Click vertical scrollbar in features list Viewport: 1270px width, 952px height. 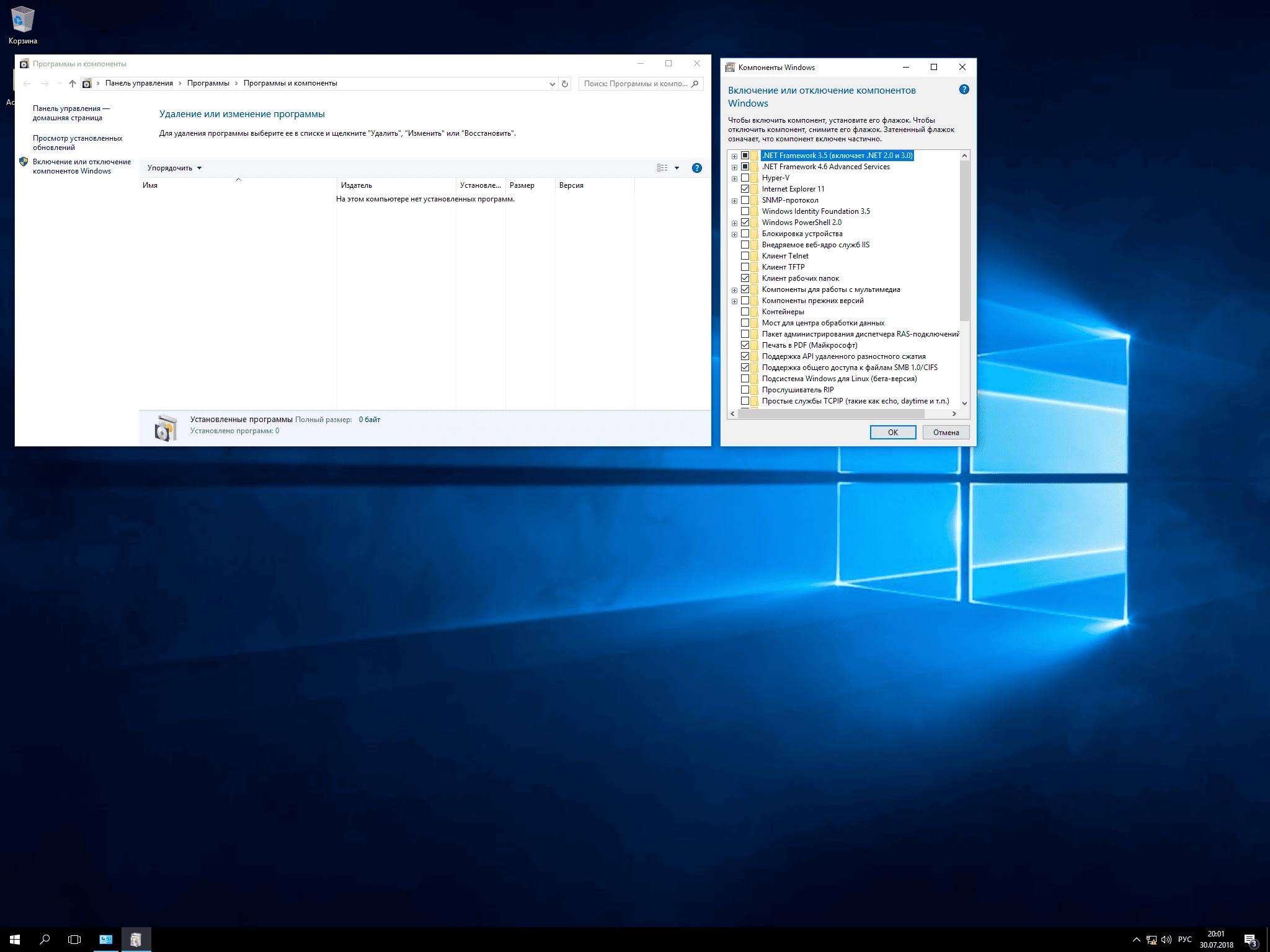pos(964,241)
